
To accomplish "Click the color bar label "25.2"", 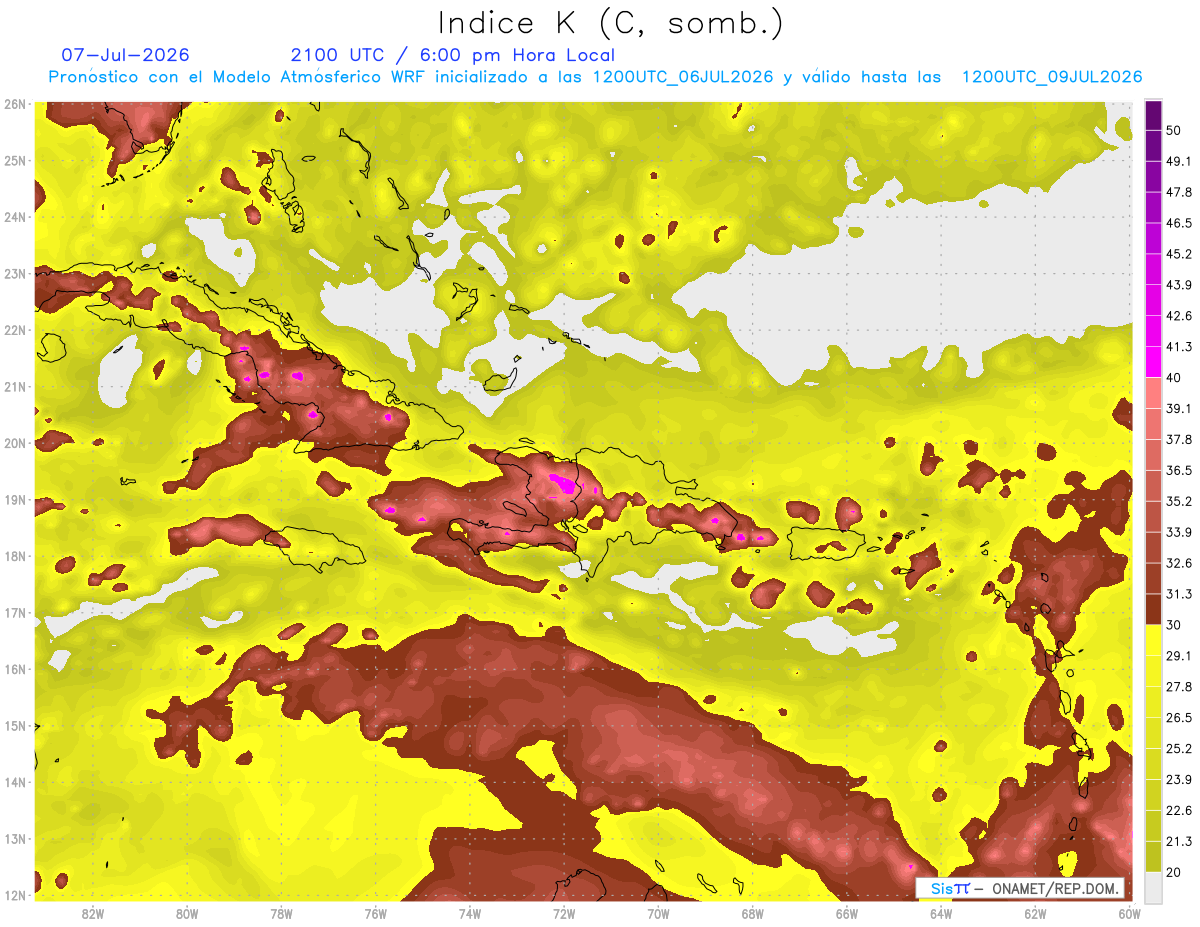I will coord(1179,749).
